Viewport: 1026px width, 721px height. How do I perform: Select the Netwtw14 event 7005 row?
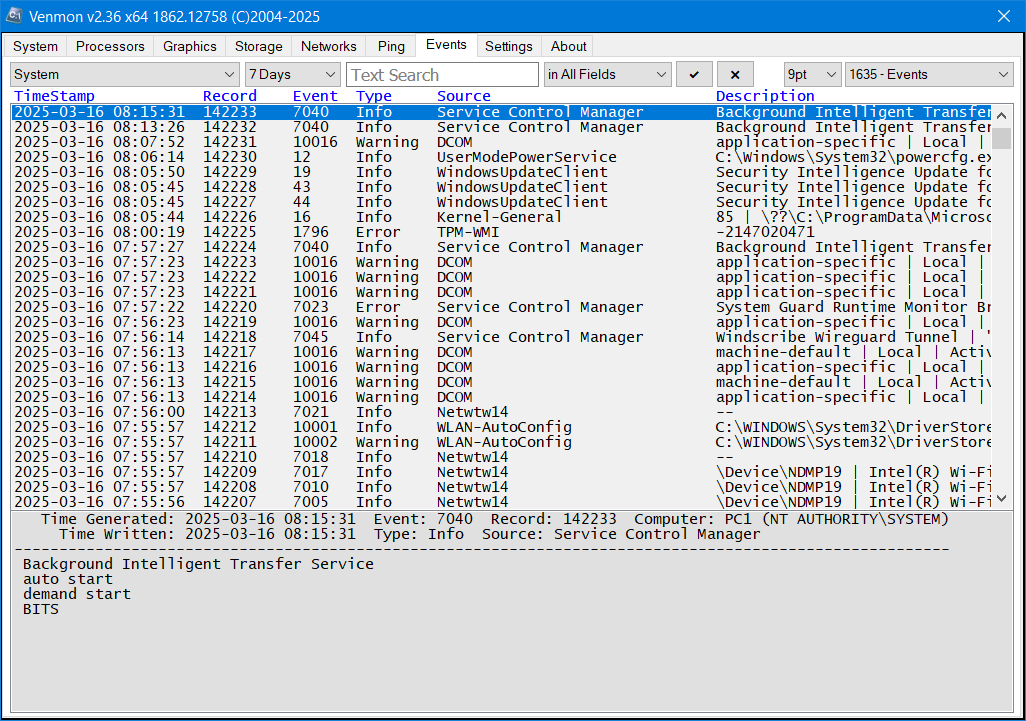(x=501, y=502)
